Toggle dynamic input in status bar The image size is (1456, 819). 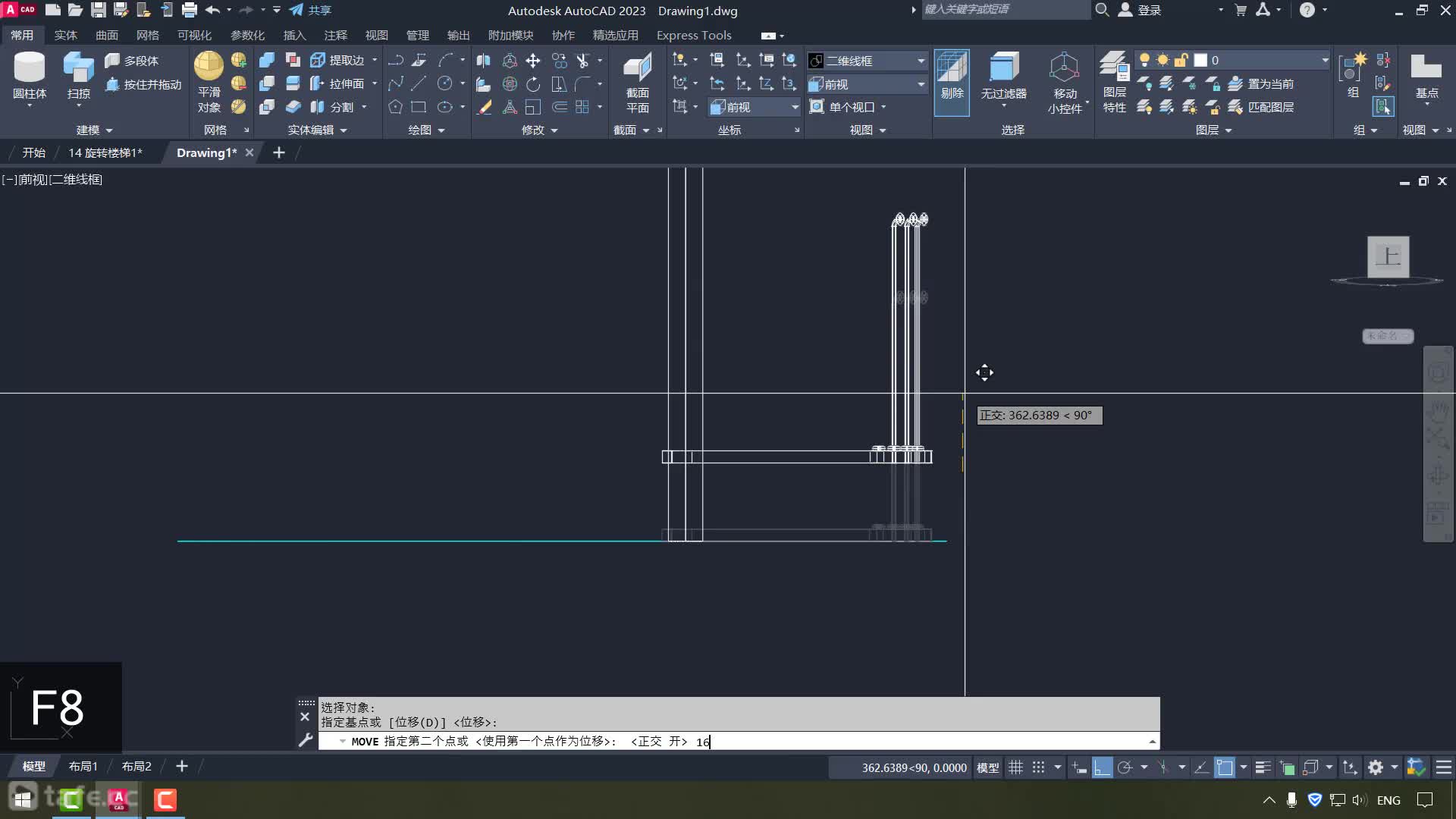click(1079, 767)
